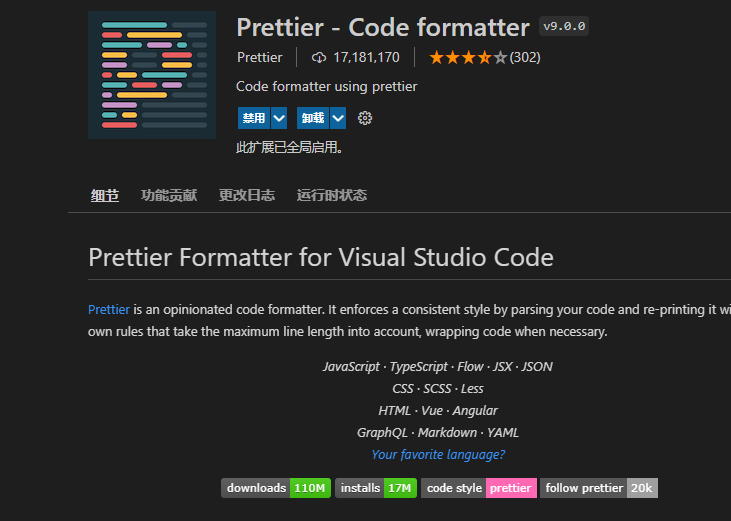Click the 此扩展已全局启用 status text
The image size is (731, 521).
(290, 147)
